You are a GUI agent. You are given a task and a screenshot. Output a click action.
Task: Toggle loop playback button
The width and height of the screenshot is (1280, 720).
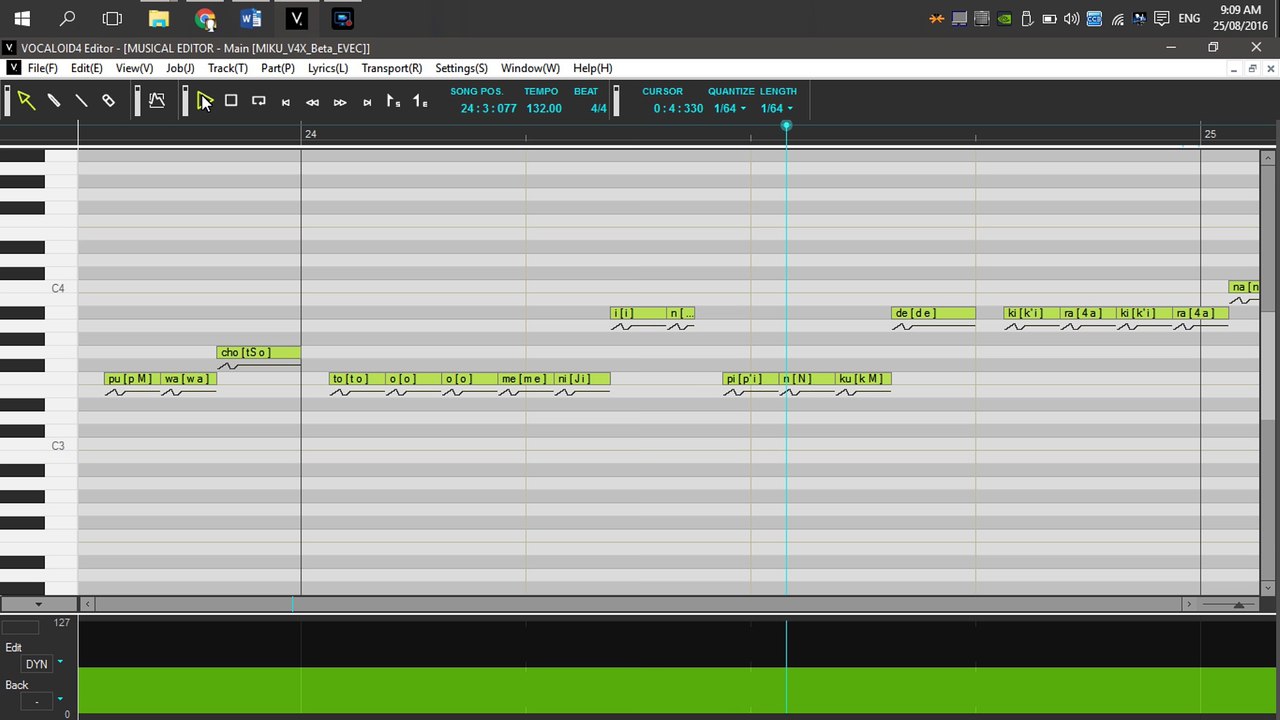[259, 101]
